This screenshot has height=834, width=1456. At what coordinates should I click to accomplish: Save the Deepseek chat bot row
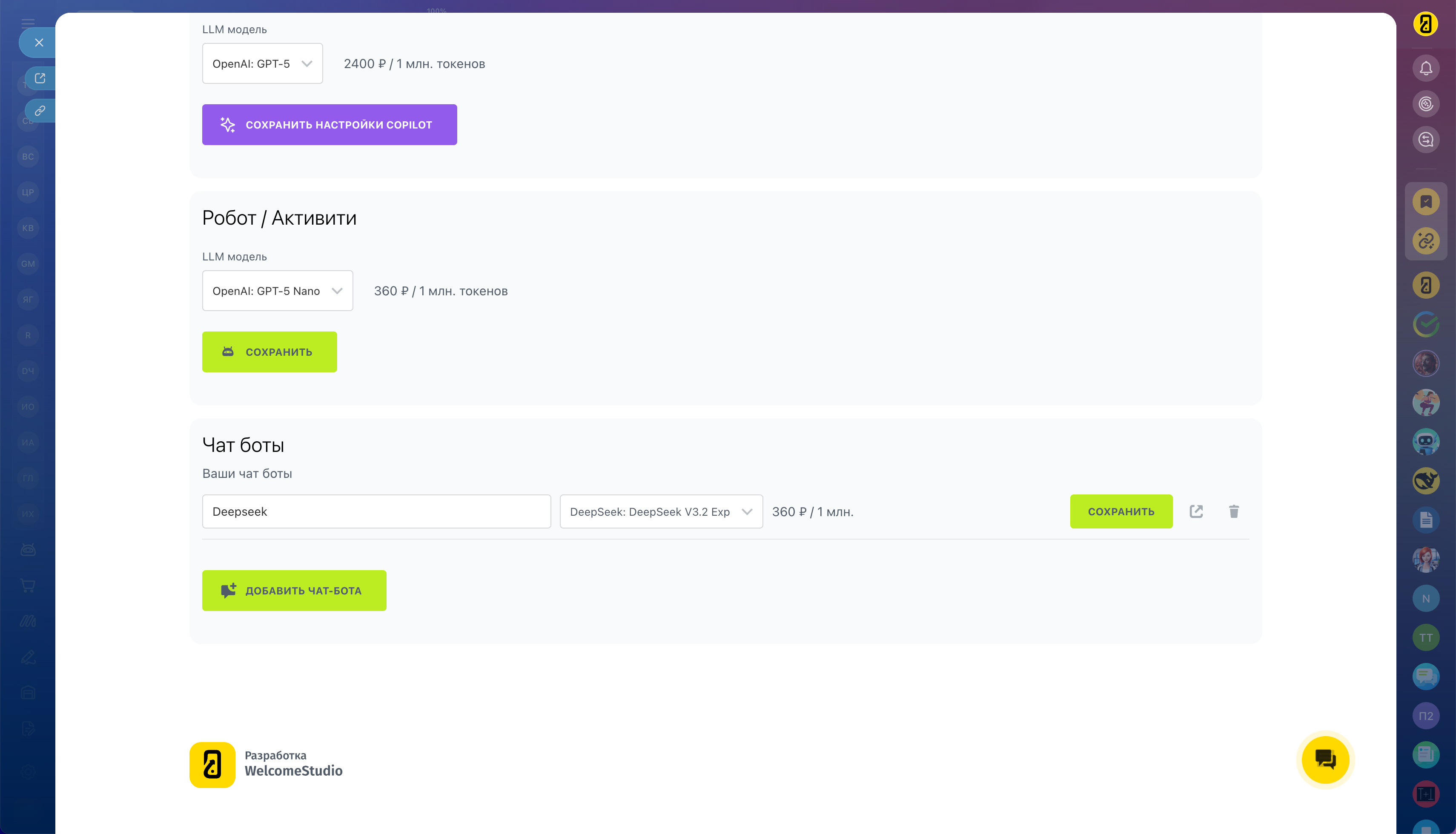pyautogui.click(x=1121, y=511)
